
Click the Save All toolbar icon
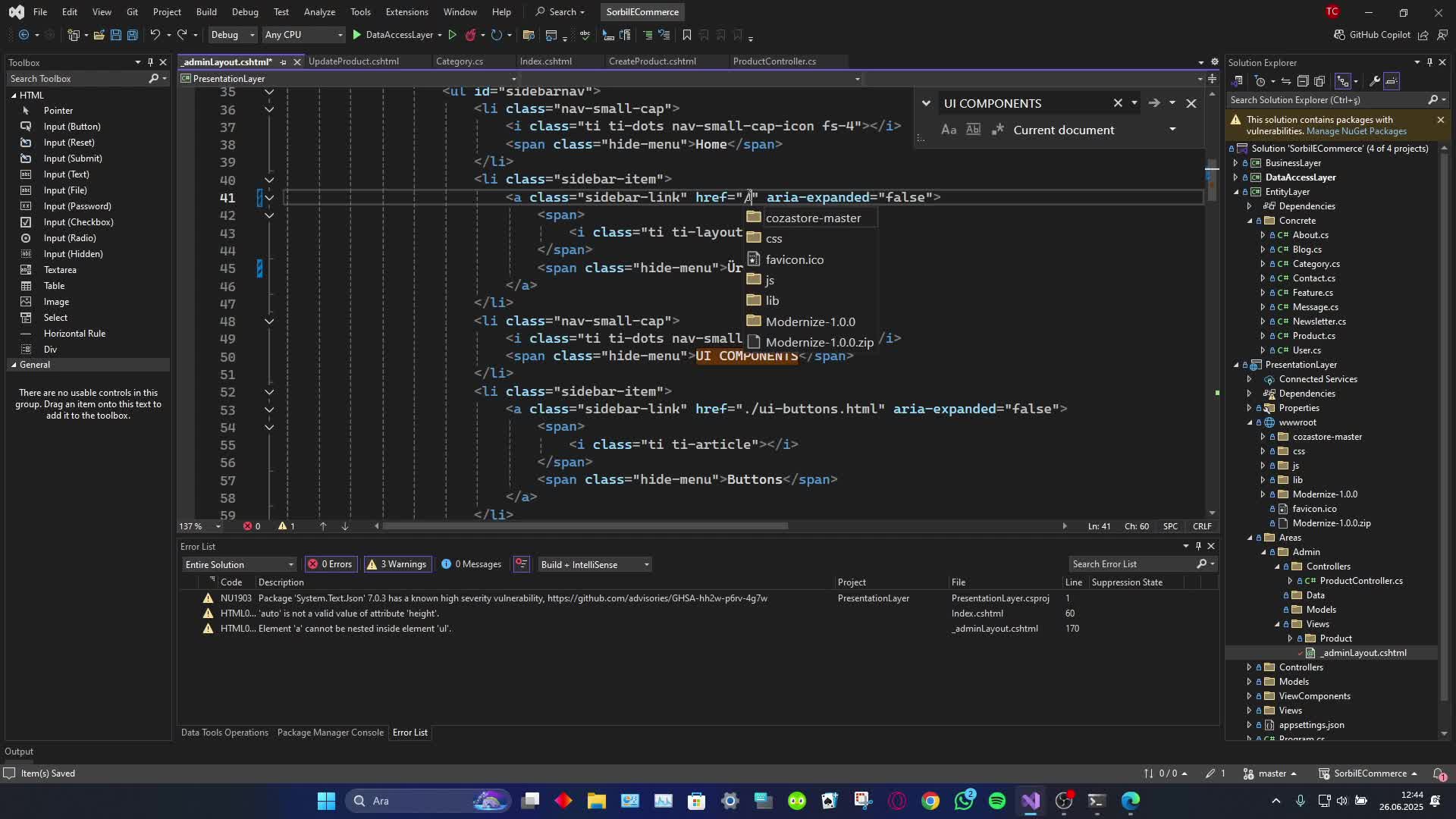click(132, 35)
